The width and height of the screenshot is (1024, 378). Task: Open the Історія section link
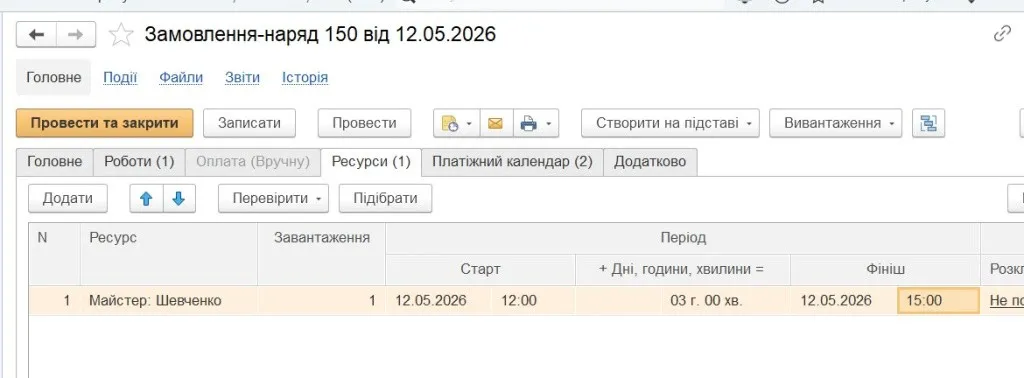click(x=305, y=78)
